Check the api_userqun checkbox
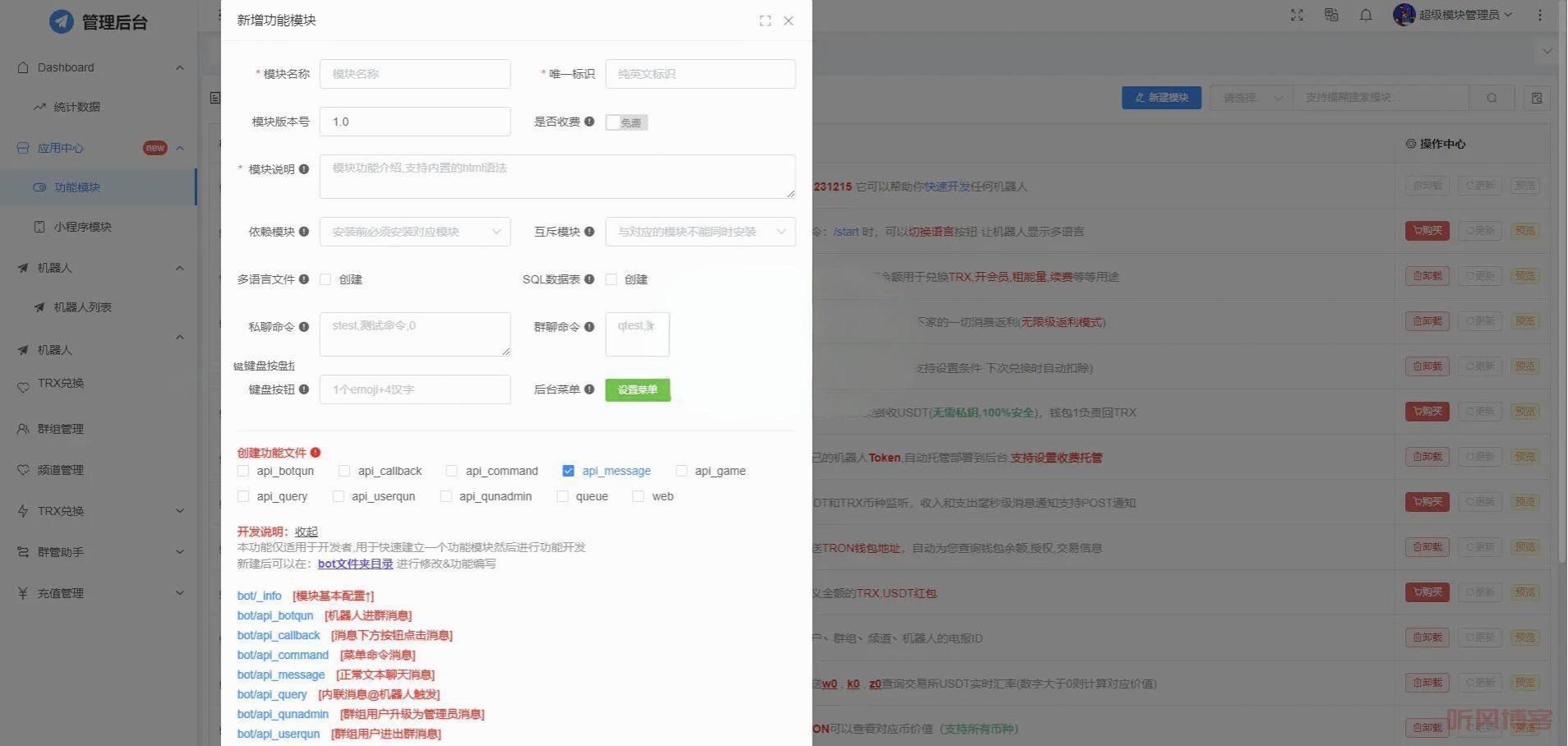This screenshot has width=1568, height=746. point(339,496)
